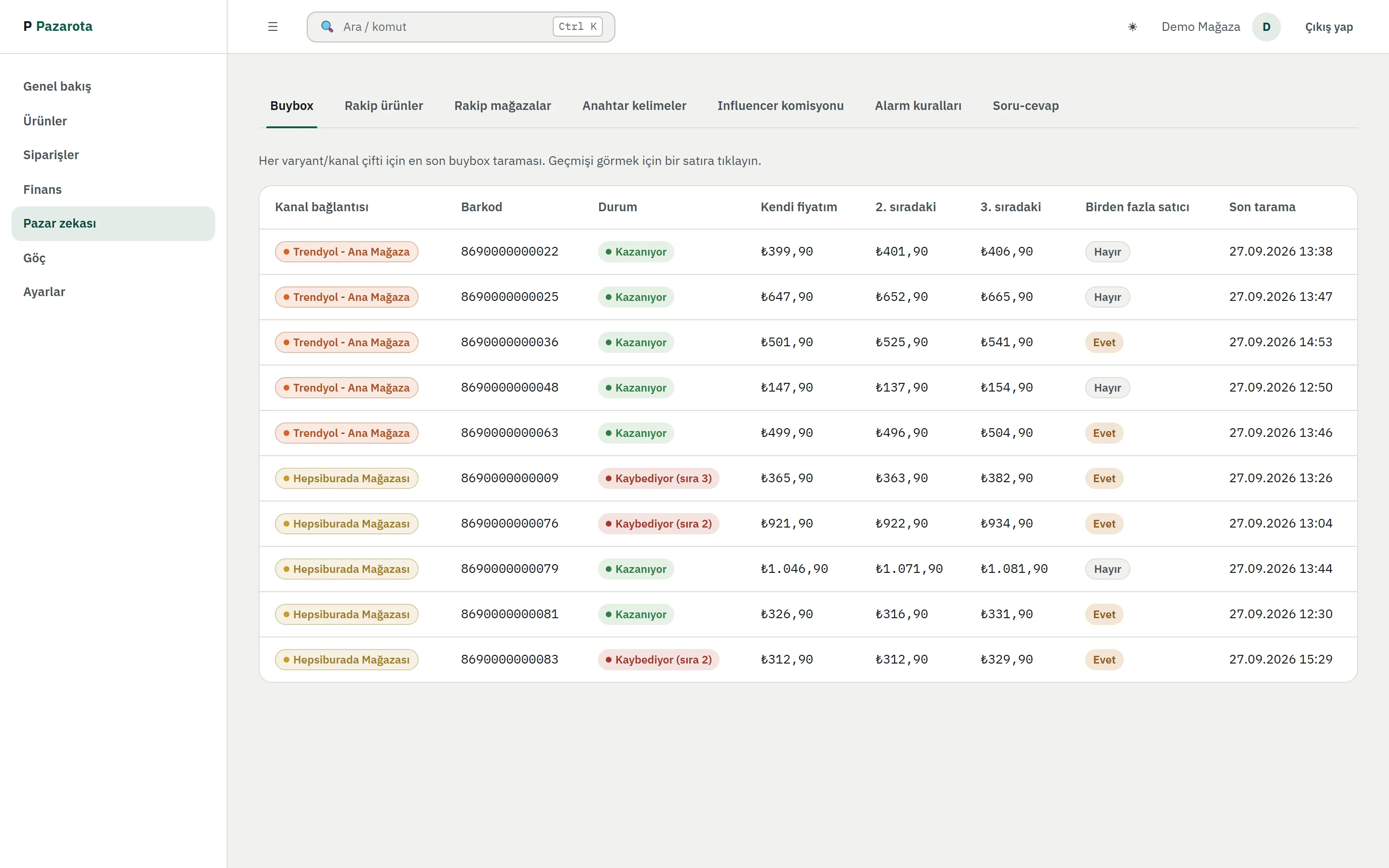Switch to Rakip ürünler tab
Viewport: 1389px width, 868px height.
pyautogui.click(x=383, y=106)
